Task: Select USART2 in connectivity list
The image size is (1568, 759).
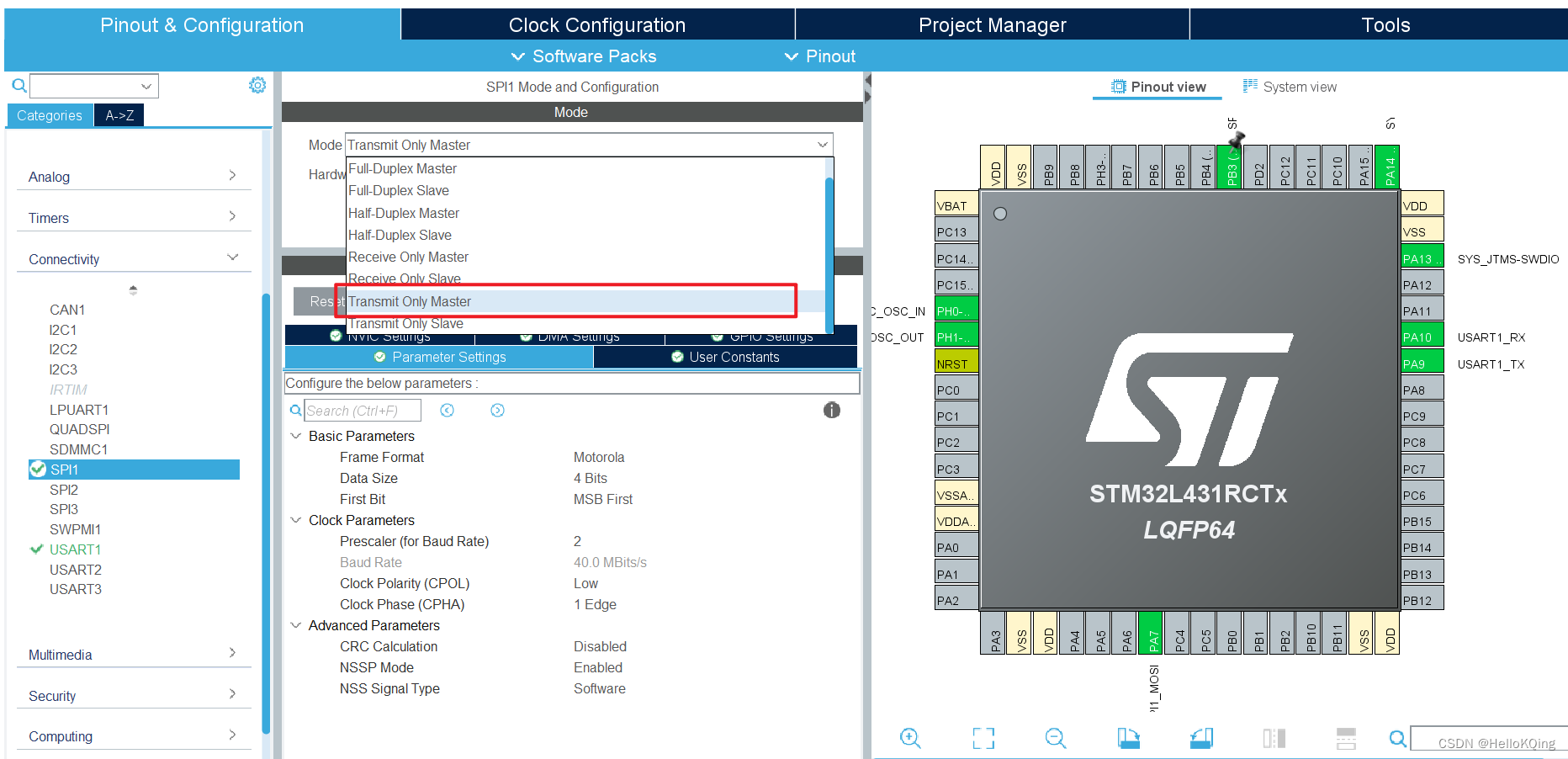Action: coord(75,570)
